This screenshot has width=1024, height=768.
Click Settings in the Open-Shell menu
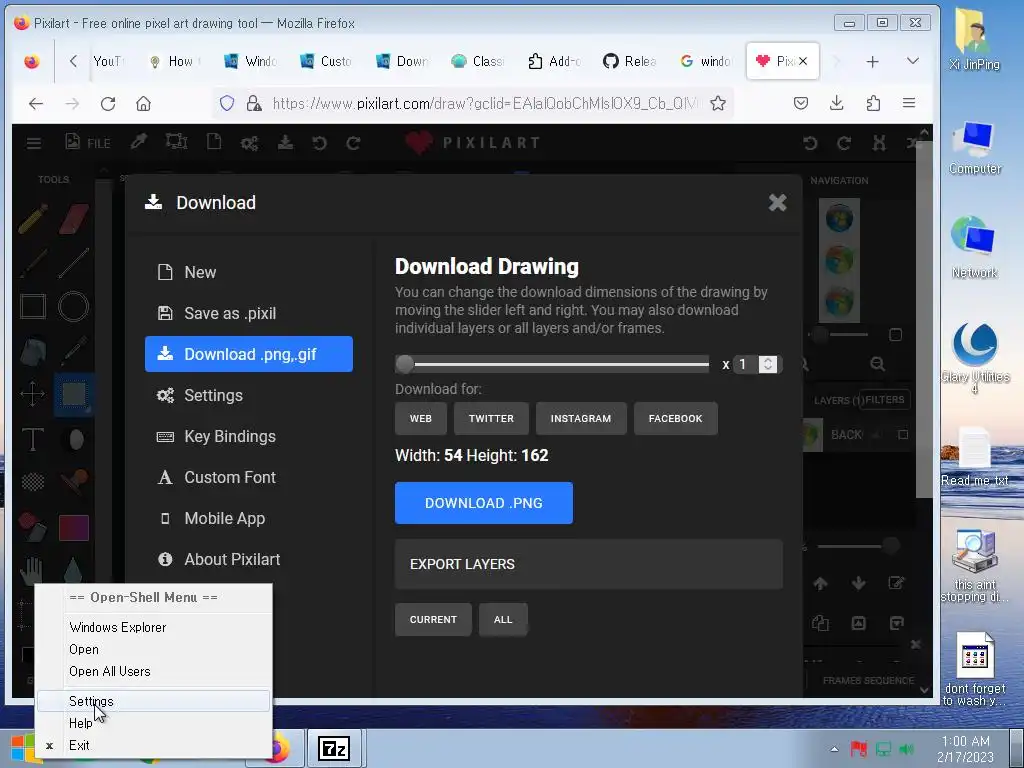(x=153, y=701)
